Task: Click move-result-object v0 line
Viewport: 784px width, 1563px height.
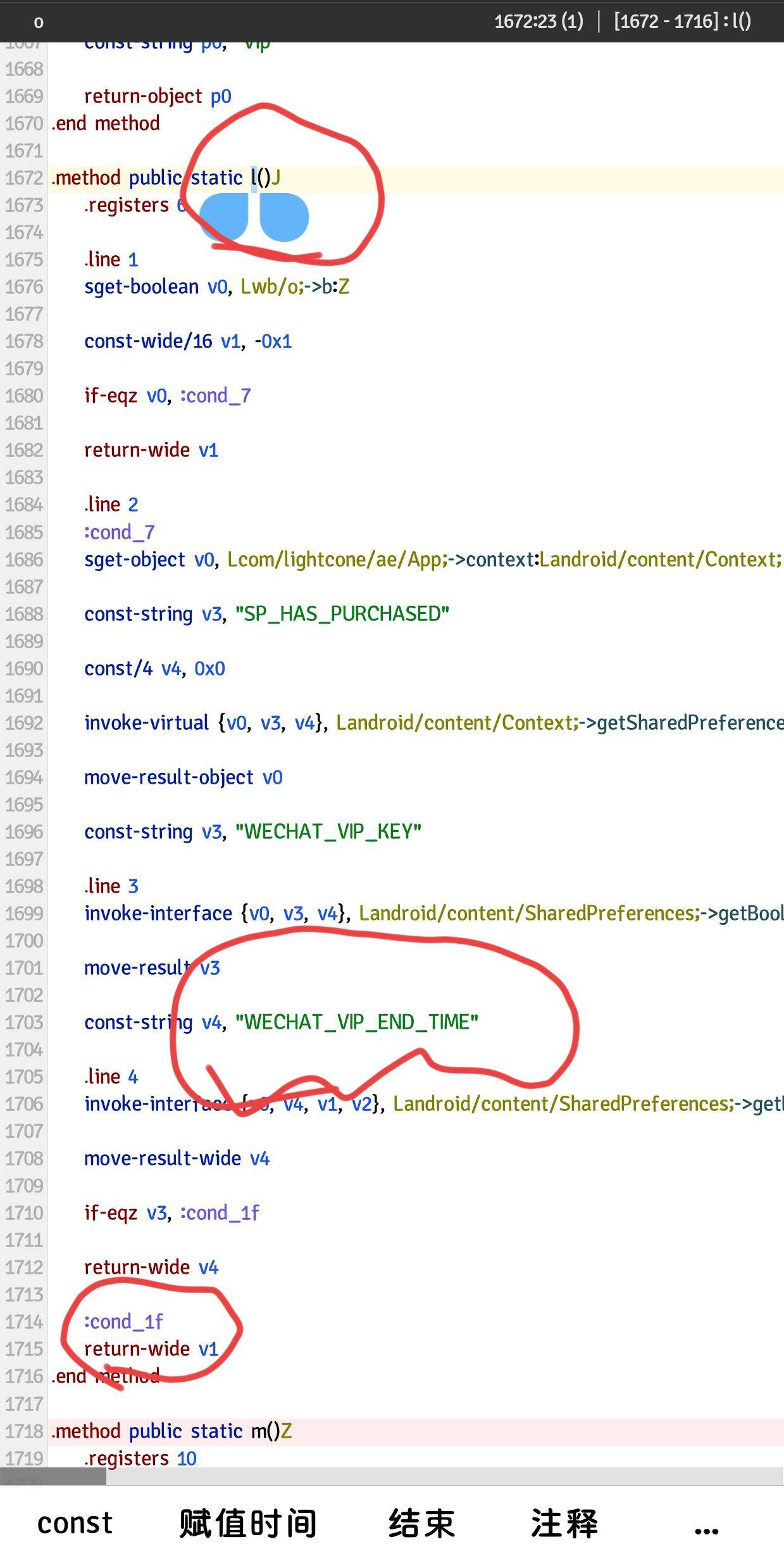Action: (x=184, y=777)
